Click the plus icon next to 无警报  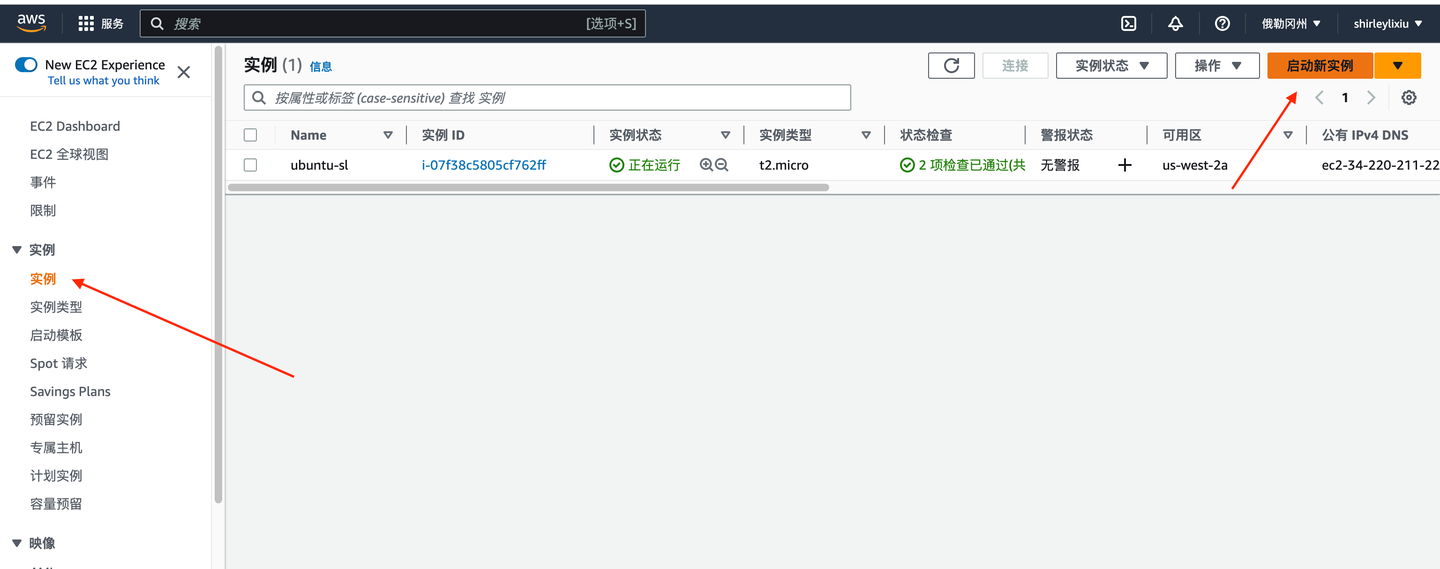[1124, 165]
